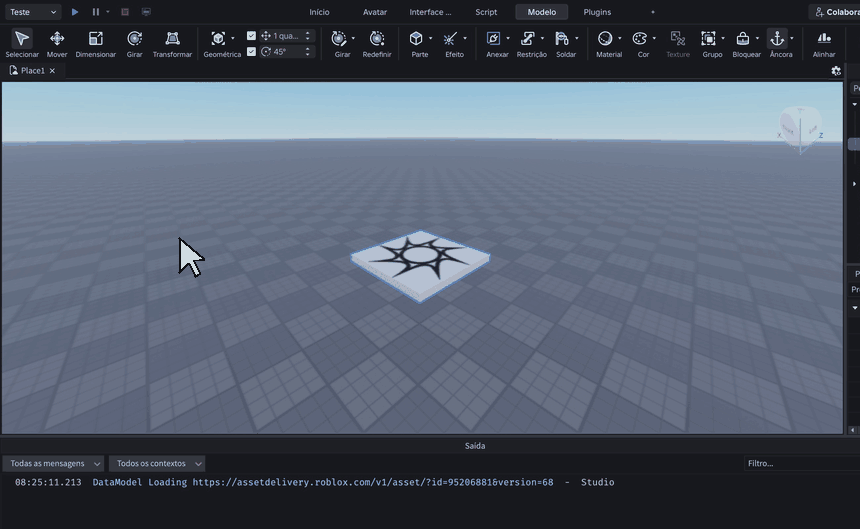Go to the Script tab
This screenshot has height=529, width=860.
pos(486,12)
